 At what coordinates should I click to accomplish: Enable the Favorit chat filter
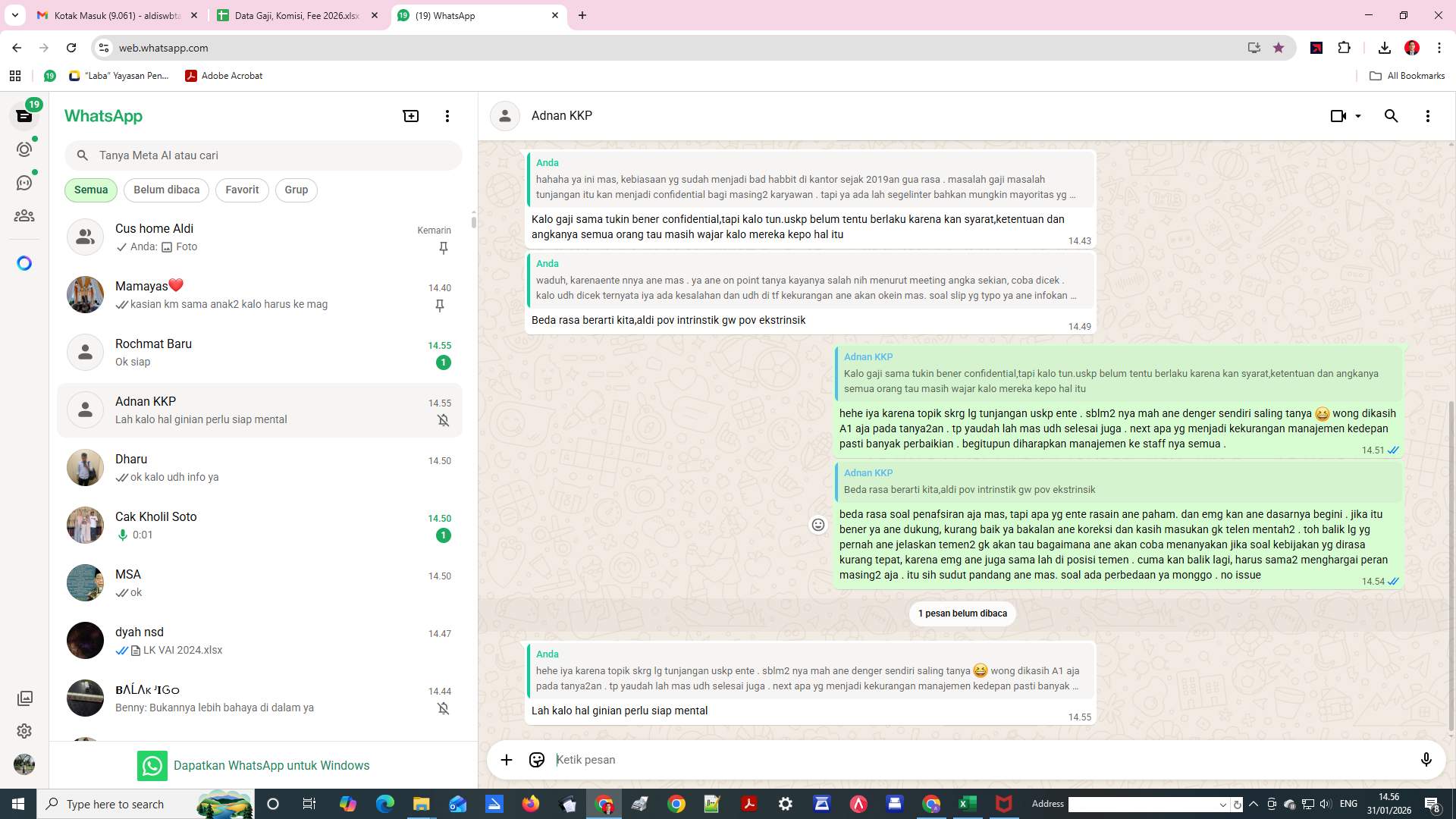pos(241,190)
